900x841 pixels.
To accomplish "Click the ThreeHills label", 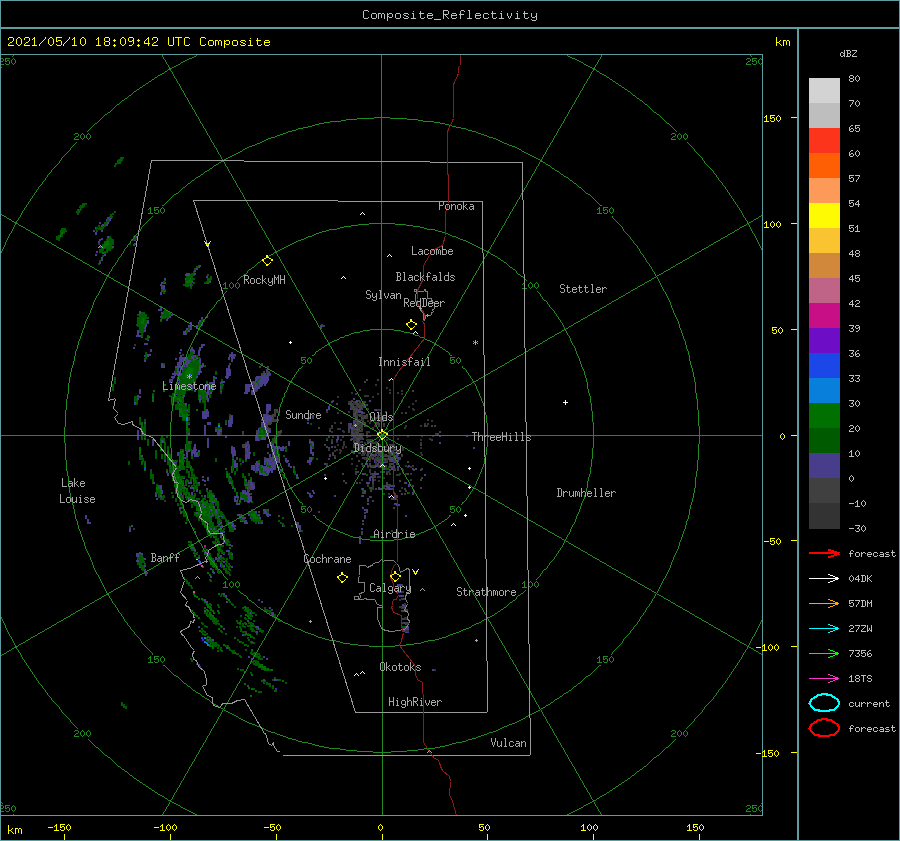I will 501,437.
